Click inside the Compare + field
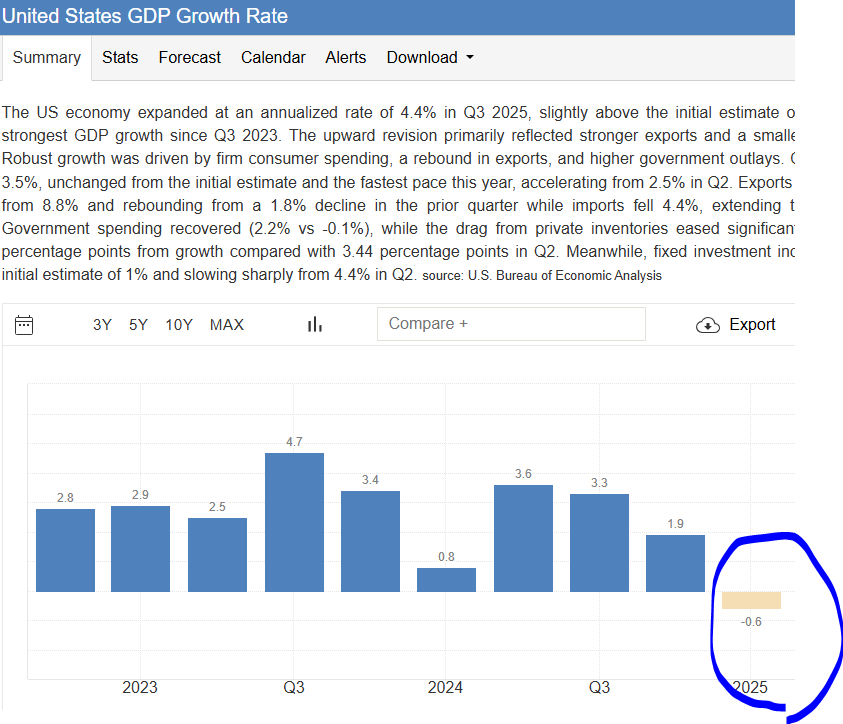Viewport: 843px width, 724px height. [x=511, y=324]
